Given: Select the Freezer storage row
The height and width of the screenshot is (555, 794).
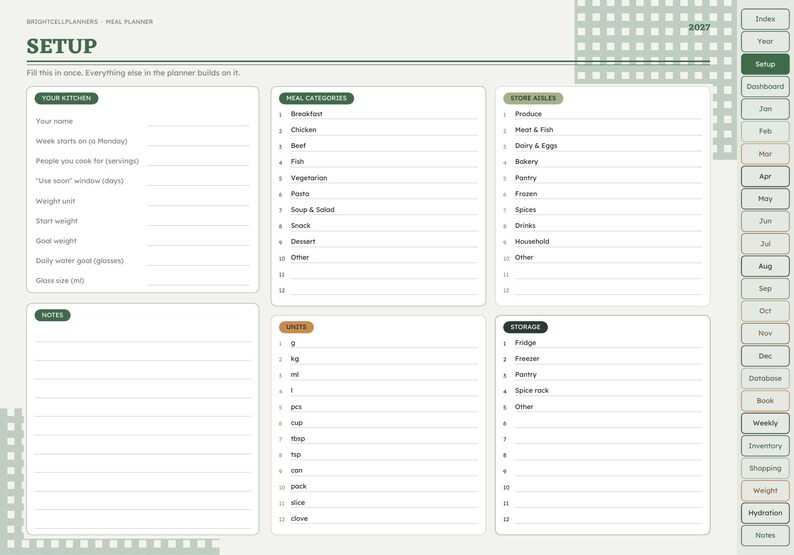Looking at the screenshot, I should (602, 359).
